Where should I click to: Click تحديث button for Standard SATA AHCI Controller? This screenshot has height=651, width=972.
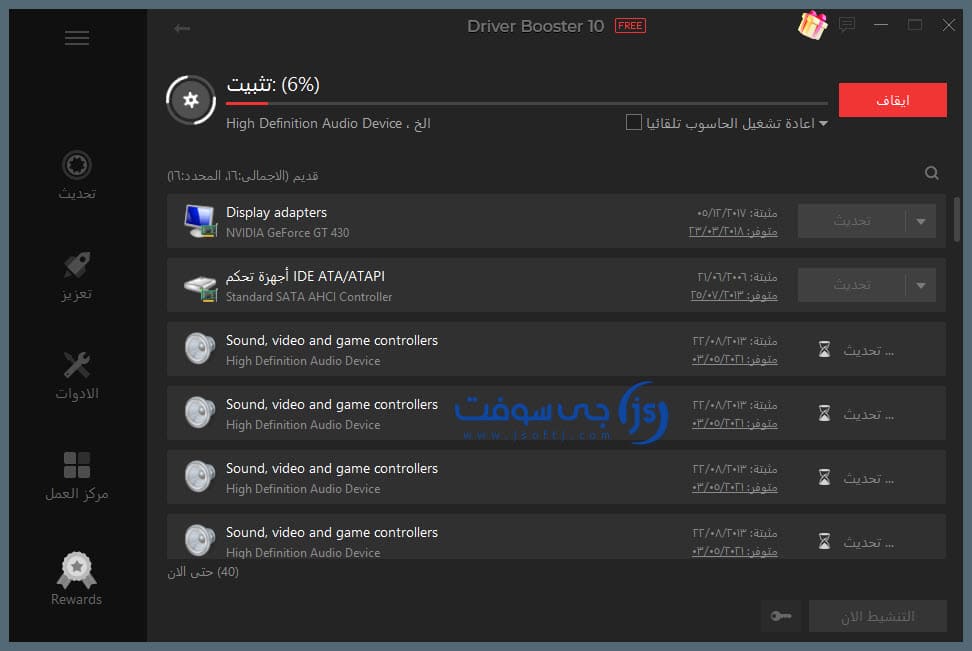click(852, 285)
